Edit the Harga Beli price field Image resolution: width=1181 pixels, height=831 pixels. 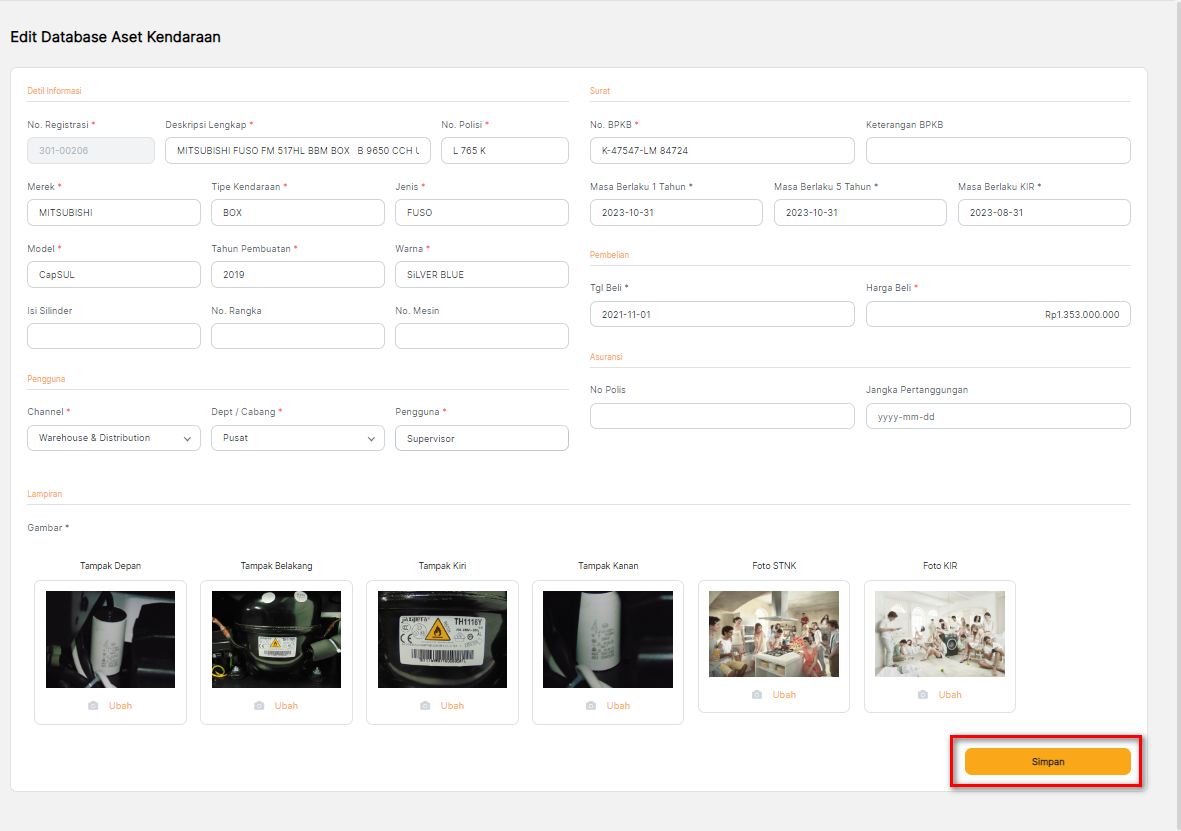pyautogui.click(x=997, y=314)
